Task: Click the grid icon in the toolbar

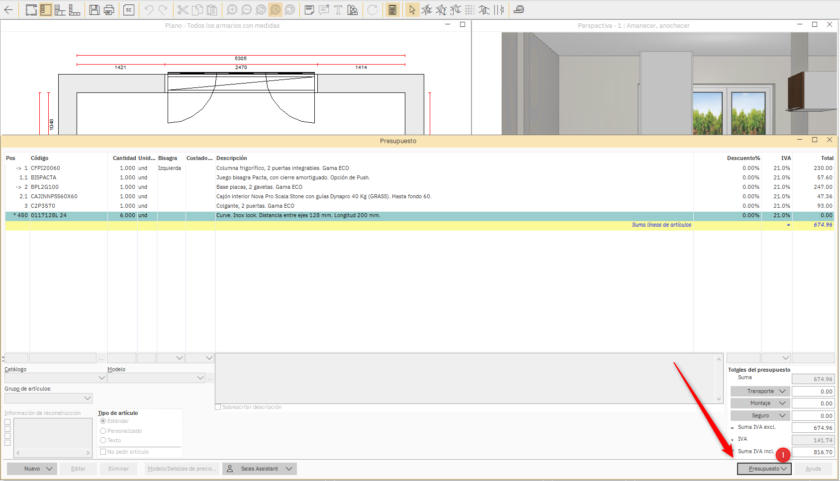Action: (x=470, y=10)
